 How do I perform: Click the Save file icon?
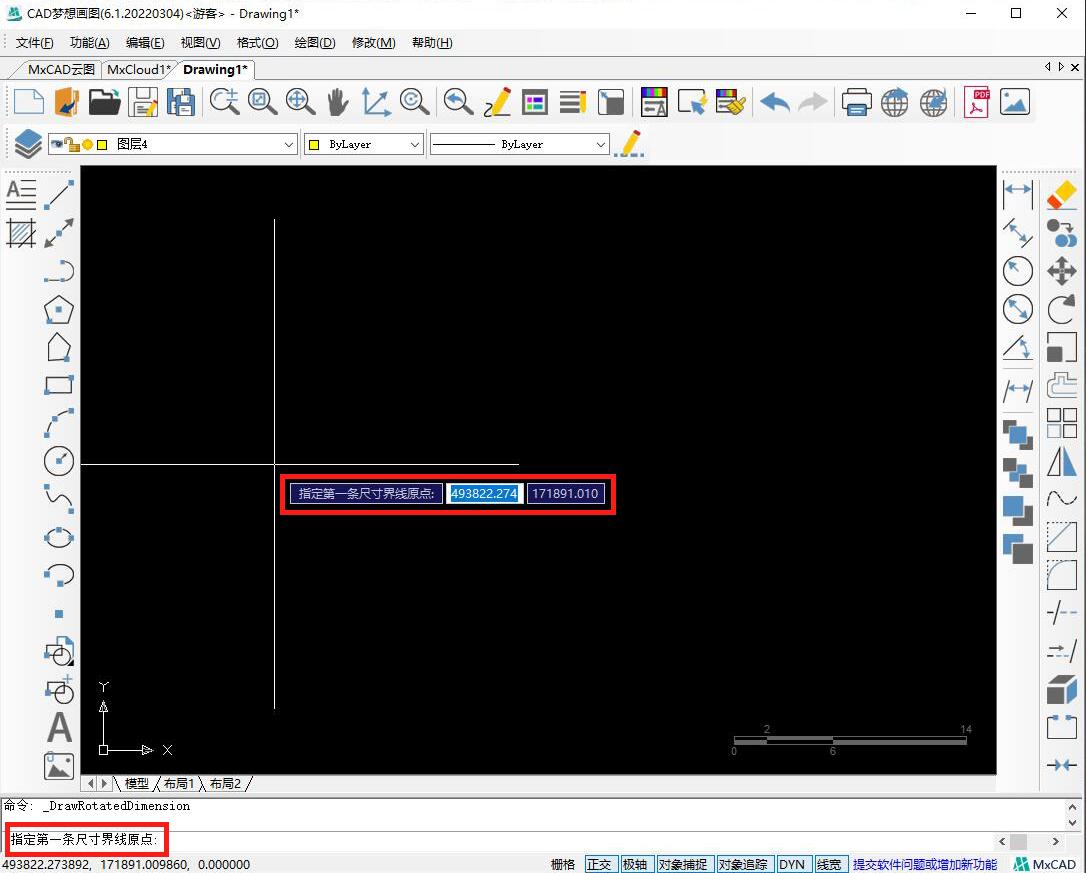(144, 102)
